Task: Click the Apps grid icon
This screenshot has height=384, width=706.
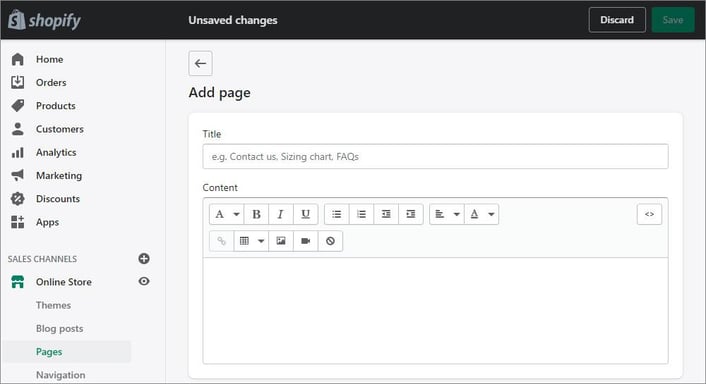Action: point(18,222)
